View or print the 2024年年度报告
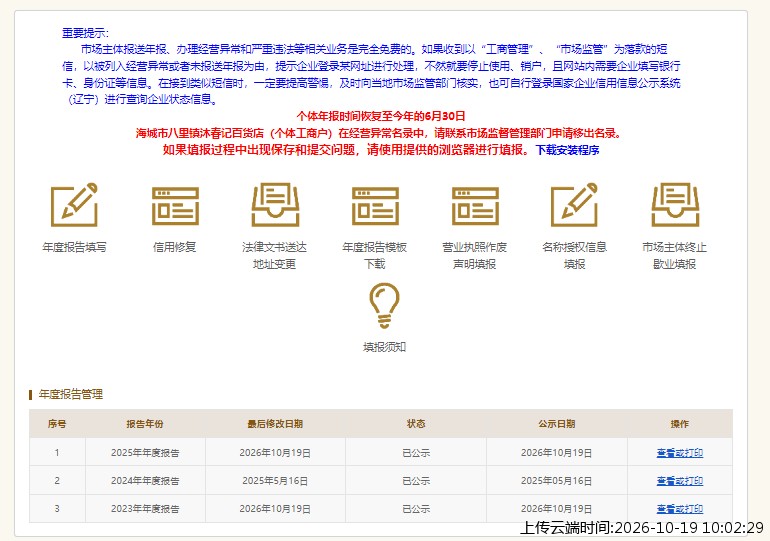The width and height of the screenshot is (770, 541). pos(680,481)
